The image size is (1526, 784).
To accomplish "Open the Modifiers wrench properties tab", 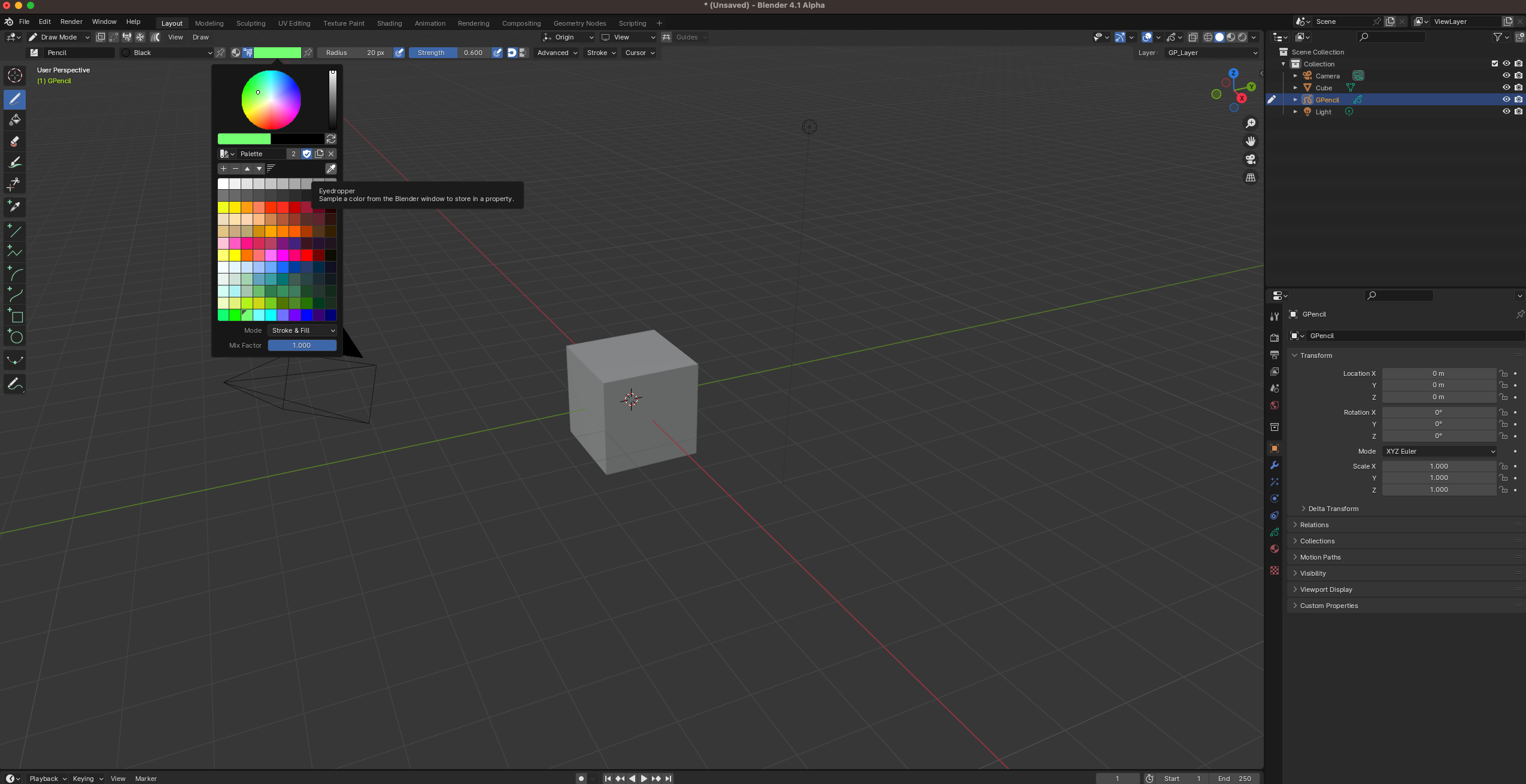I will coord(1275,465).
